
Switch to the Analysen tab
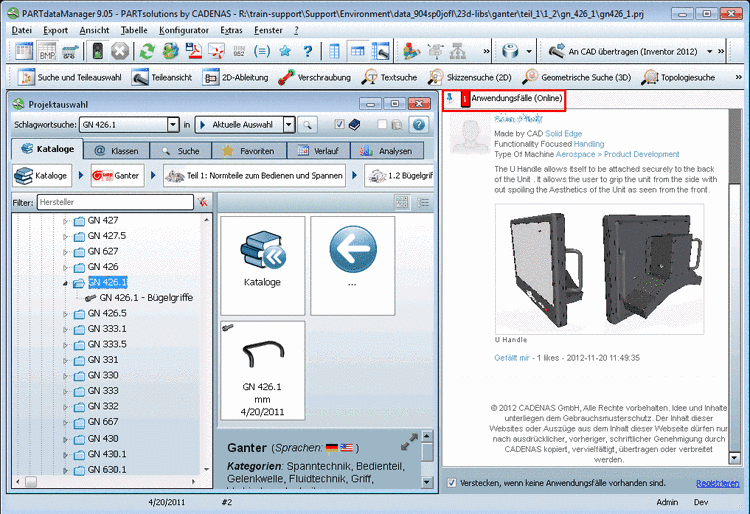point(387,151)
